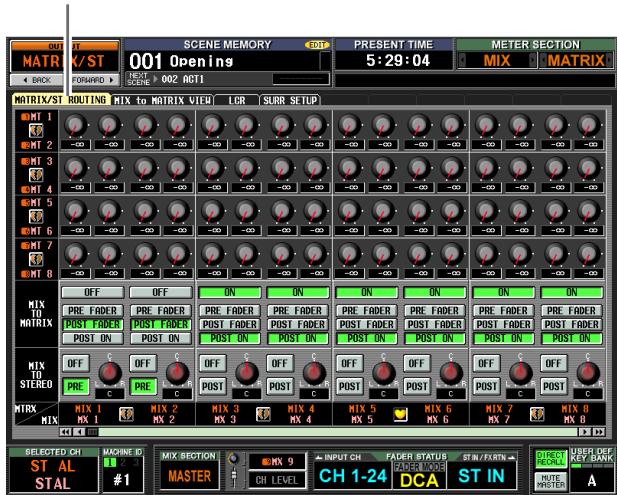Click MIX section MASTER button
This screenshot has height=495, width=617.
click(189, 476)
